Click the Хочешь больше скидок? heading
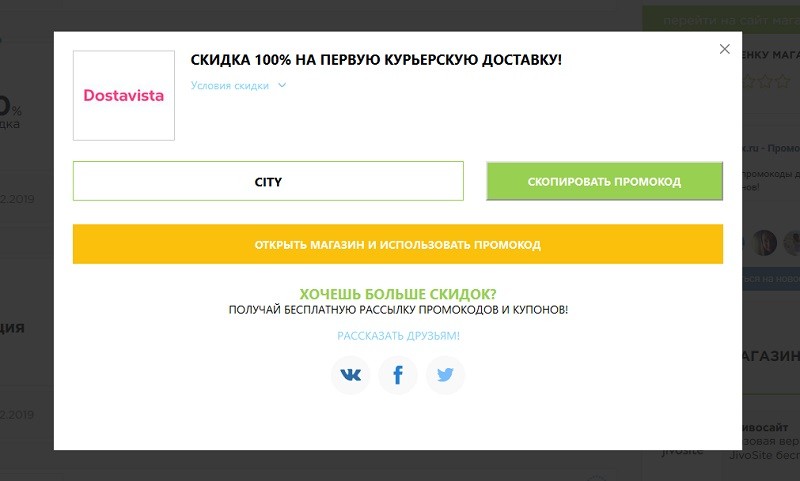Screen dimensions: 800x481 (398, 294)
